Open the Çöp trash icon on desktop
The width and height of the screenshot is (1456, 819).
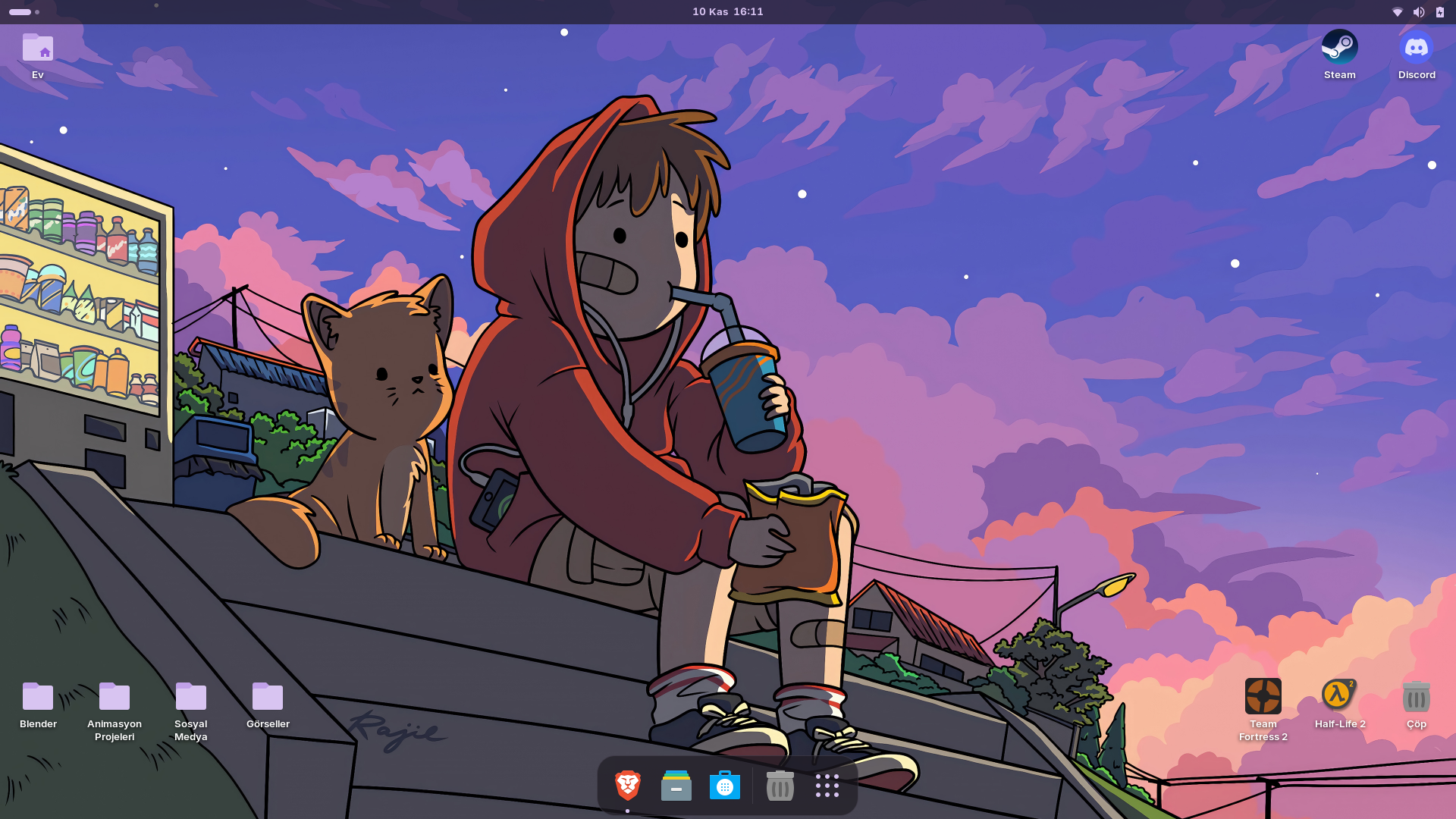click(x=1417, y=696)
